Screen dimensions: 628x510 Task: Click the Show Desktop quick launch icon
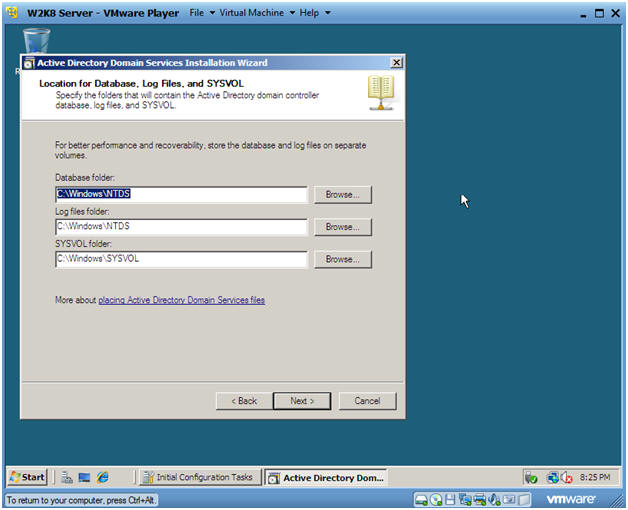[x=84, y=477]
